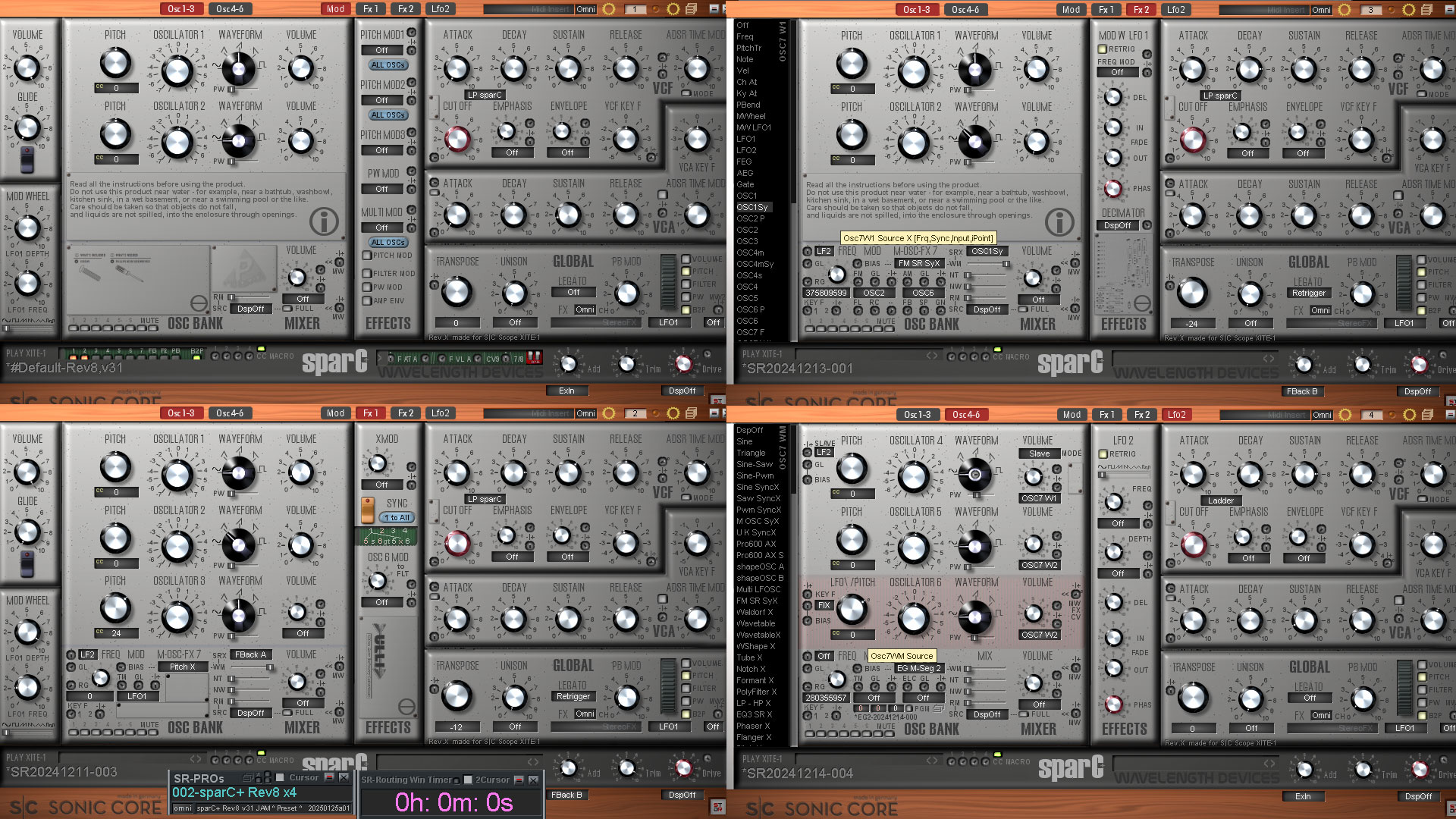Enable the AMP ENV checkbox

367,301
